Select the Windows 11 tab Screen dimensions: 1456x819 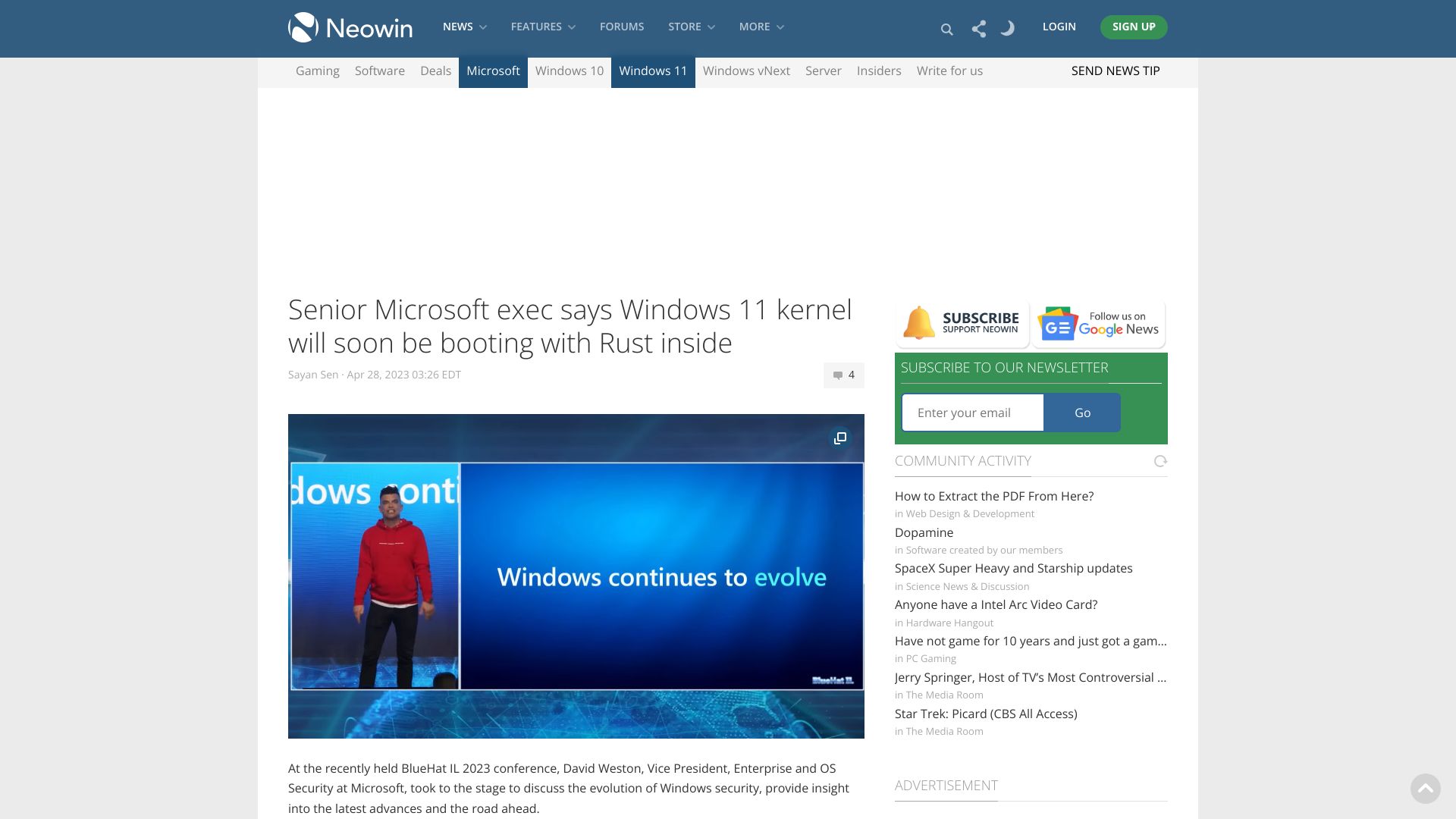coord(653,71)
